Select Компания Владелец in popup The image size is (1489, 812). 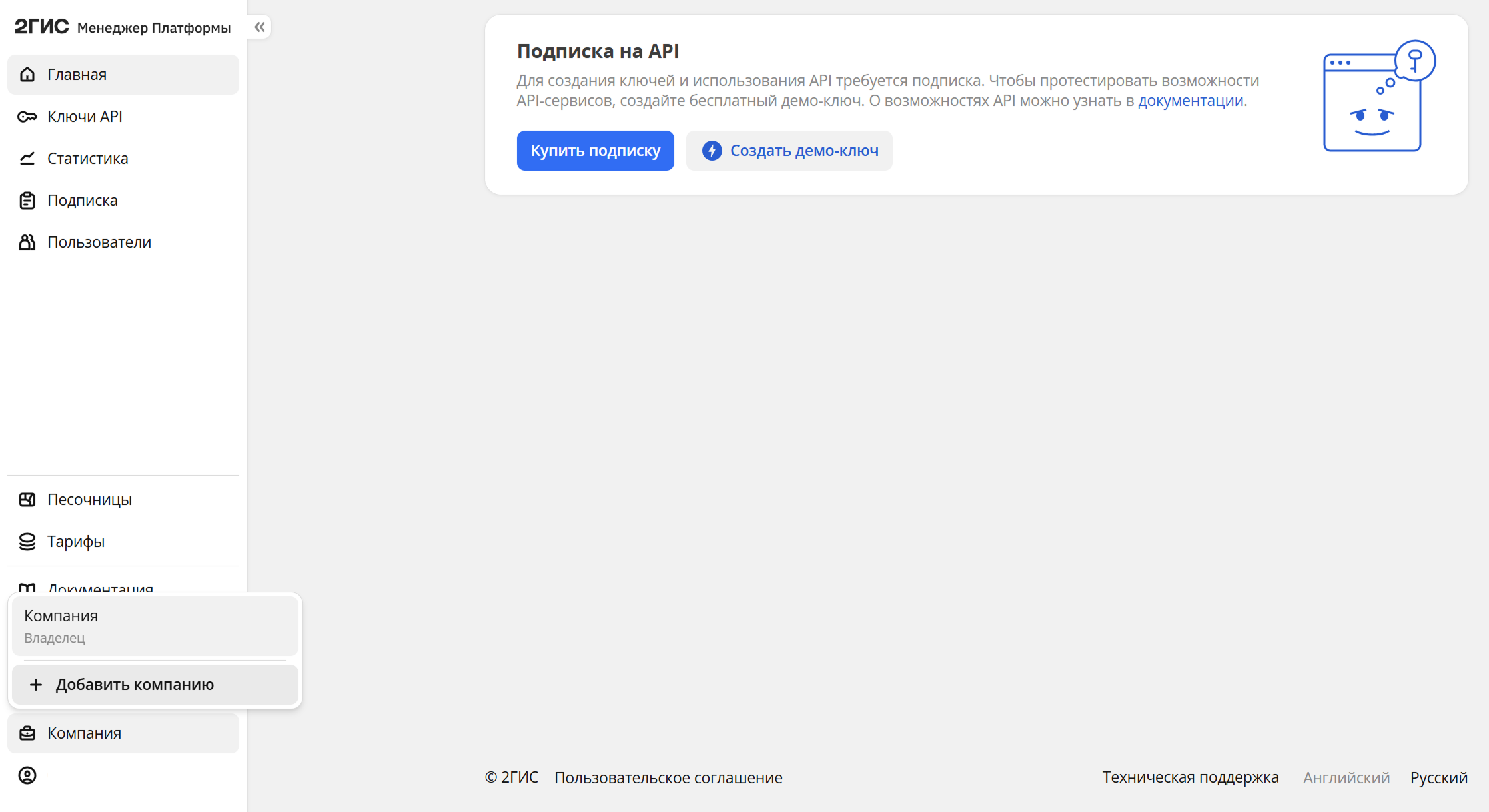tap(155, 626)
